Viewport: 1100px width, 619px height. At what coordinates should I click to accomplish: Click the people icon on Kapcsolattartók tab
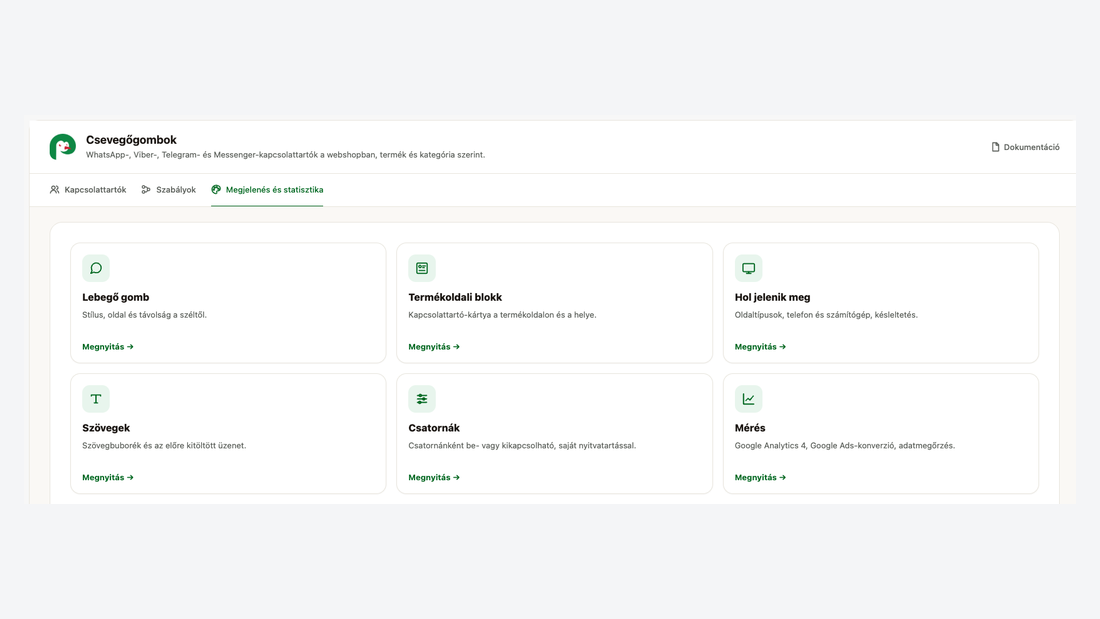(x=55, y=189)
